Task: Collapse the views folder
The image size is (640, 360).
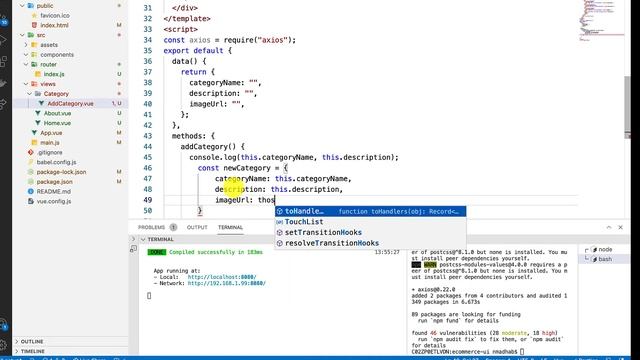Action: (26, 84)
